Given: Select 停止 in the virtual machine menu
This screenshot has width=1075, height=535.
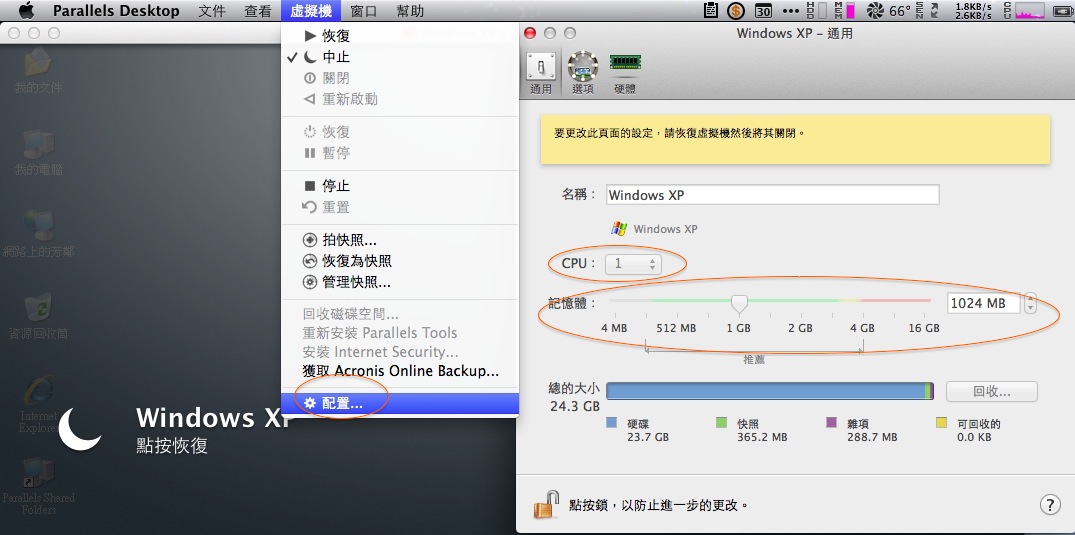Looking at the screenshot, I should point(400,186).
